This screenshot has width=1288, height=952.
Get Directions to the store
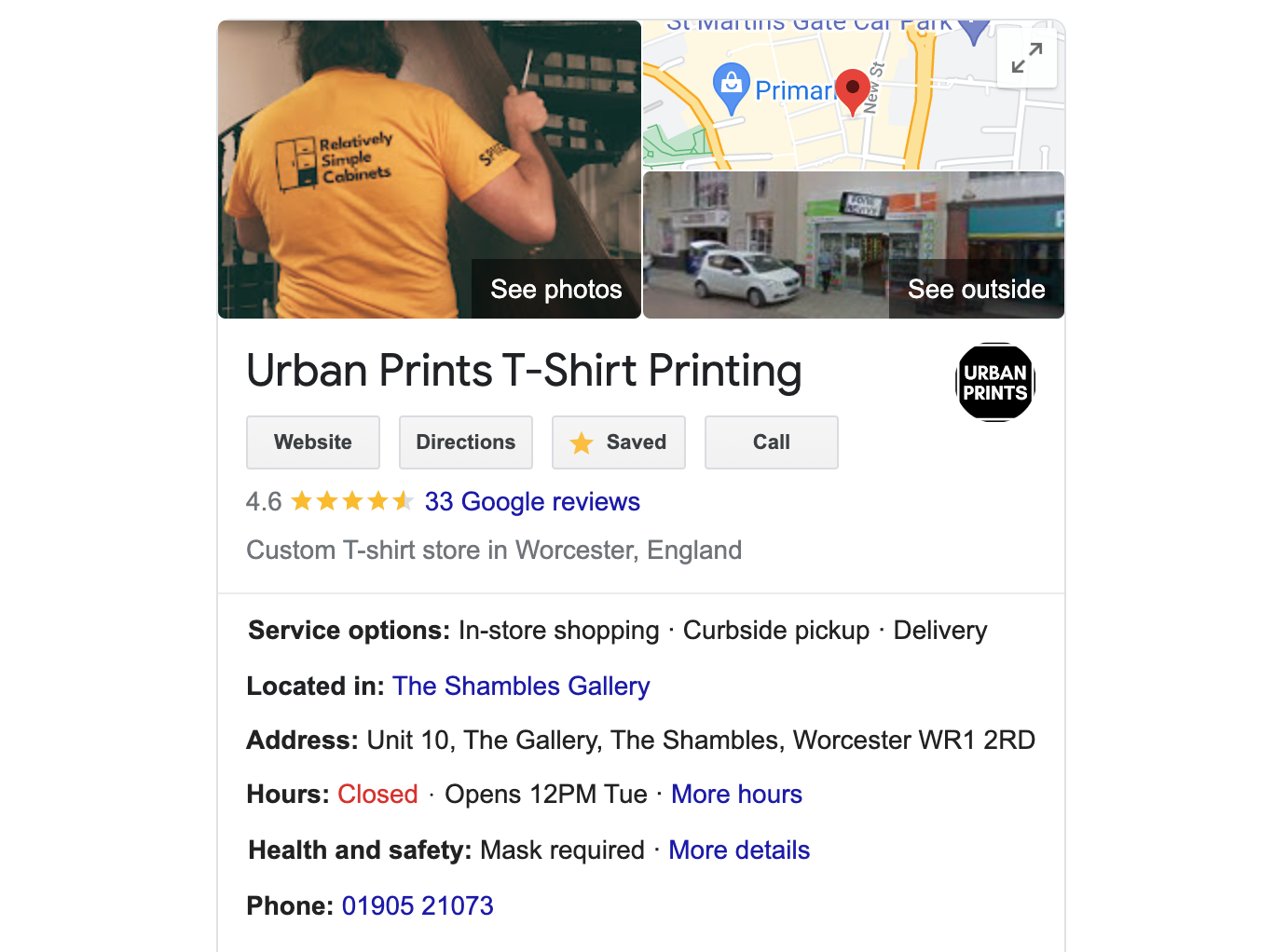(x=466, y=442)
